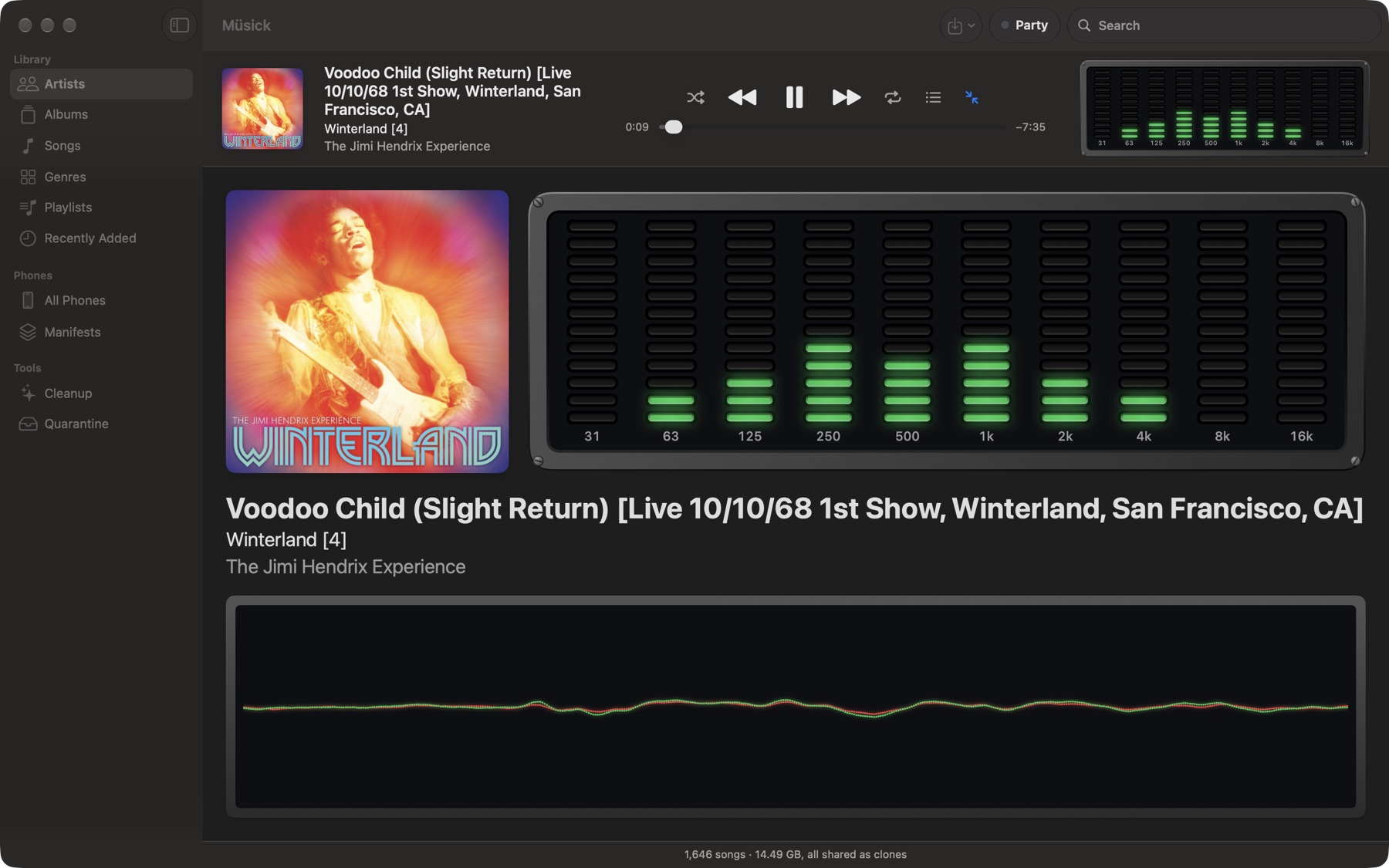The width and height of the screenshot is (1389, 868).
Task: Open the Quarantine tool
Action: [x=101, y=424]
